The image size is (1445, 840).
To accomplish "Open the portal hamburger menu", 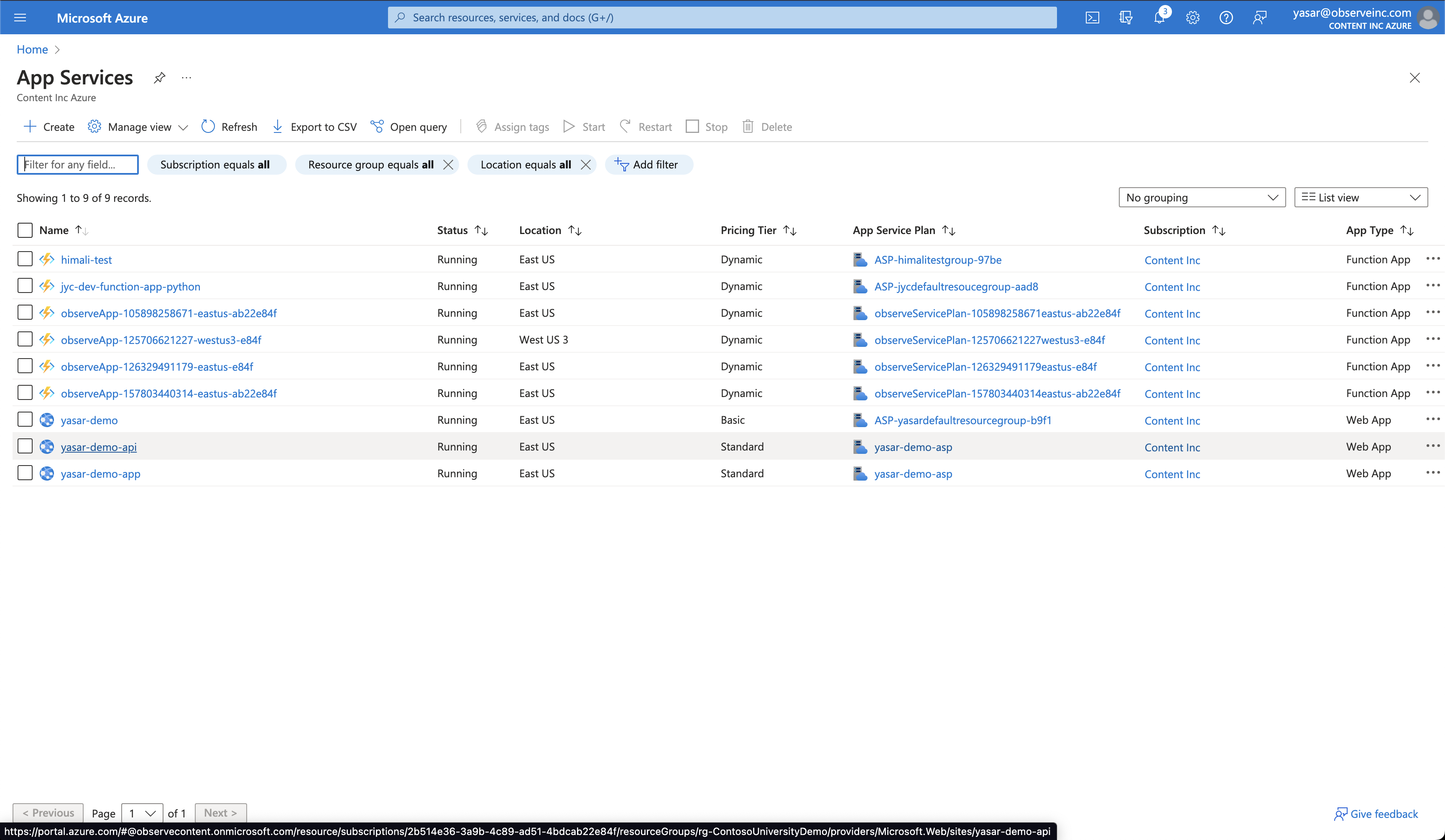I will pos(20,18).
